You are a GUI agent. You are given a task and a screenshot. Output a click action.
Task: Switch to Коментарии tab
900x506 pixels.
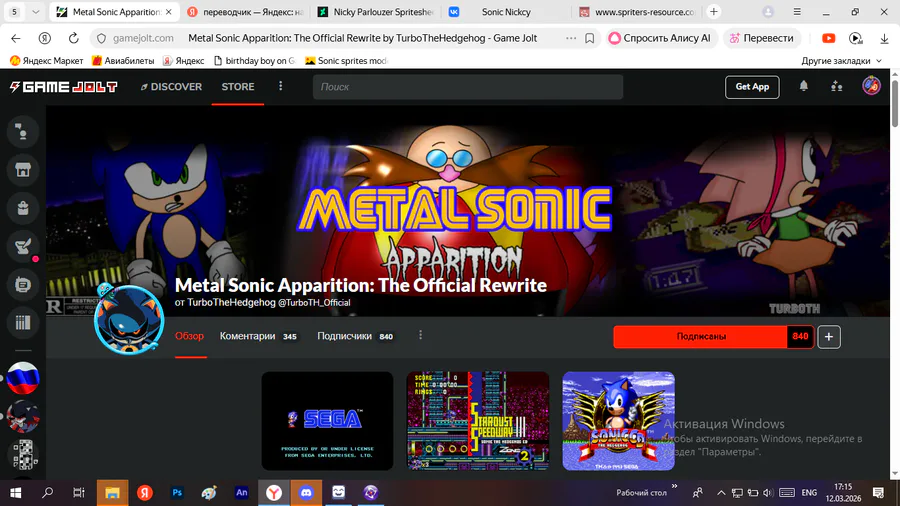click(x=258, y=336)
